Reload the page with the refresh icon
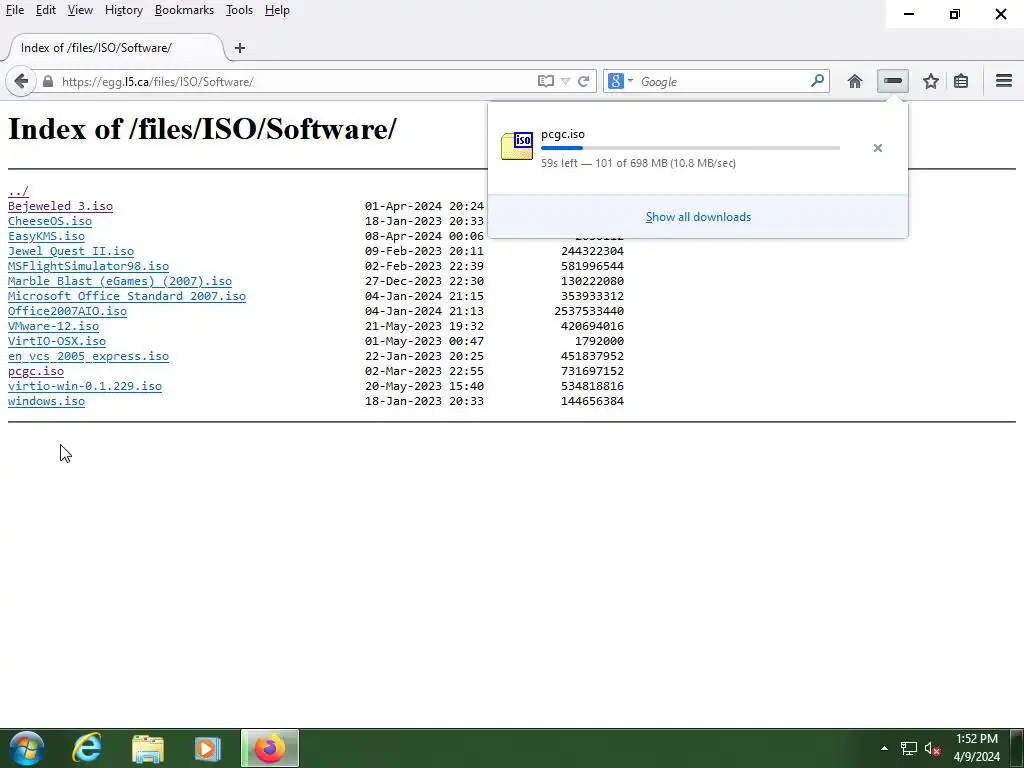The image size is (1024, 768). (584, 82)
